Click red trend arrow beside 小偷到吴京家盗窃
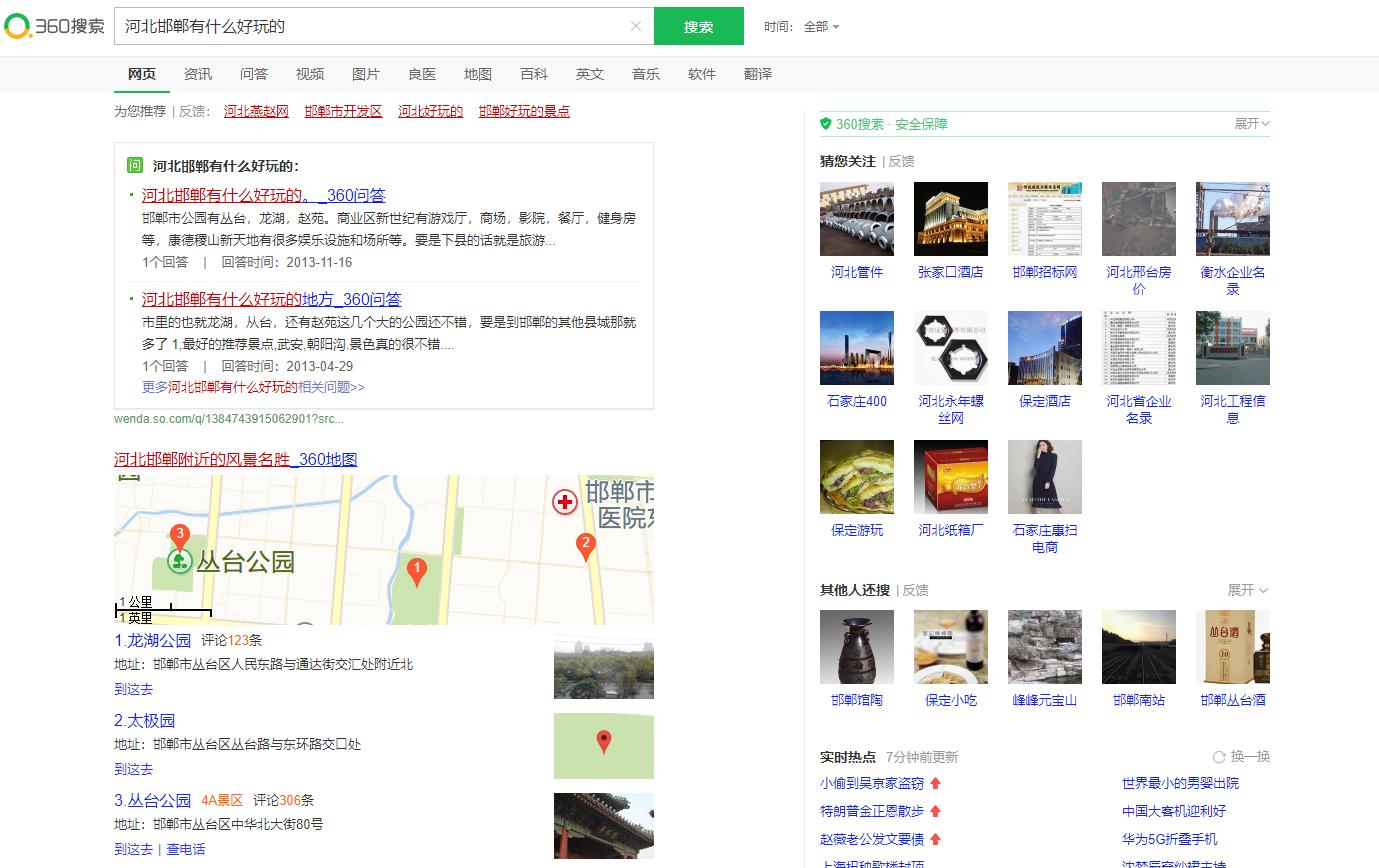The image size is (1379, 868). pyautogui.click(x=934, y=784)
